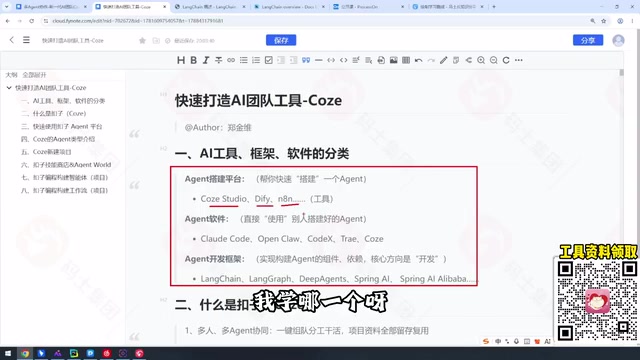Insert a hyperlink using the link icon

pyautogui.click(x=231, y=60)
